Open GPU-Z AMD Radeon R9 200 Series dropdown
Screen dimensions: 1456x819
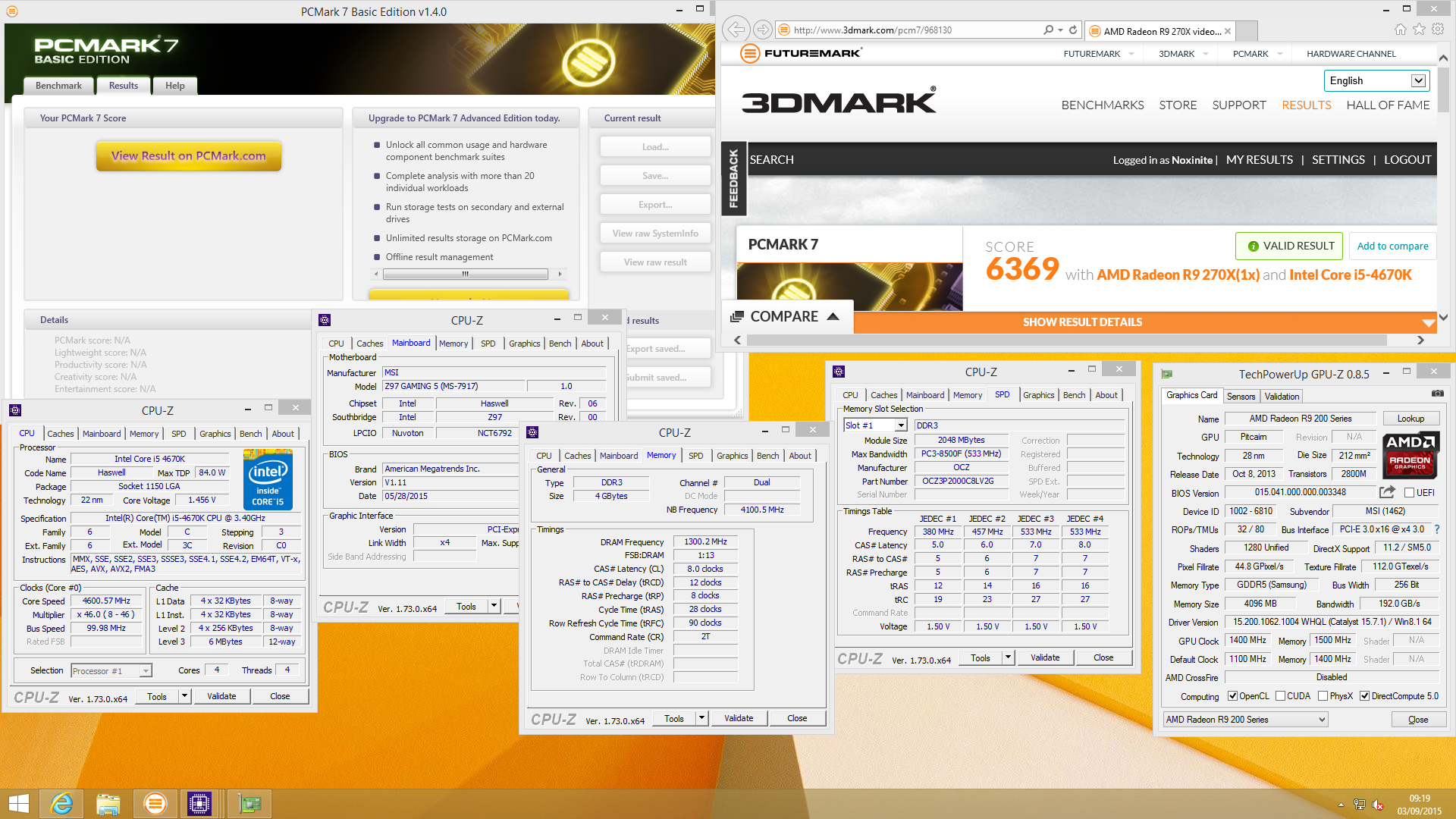1245,720
